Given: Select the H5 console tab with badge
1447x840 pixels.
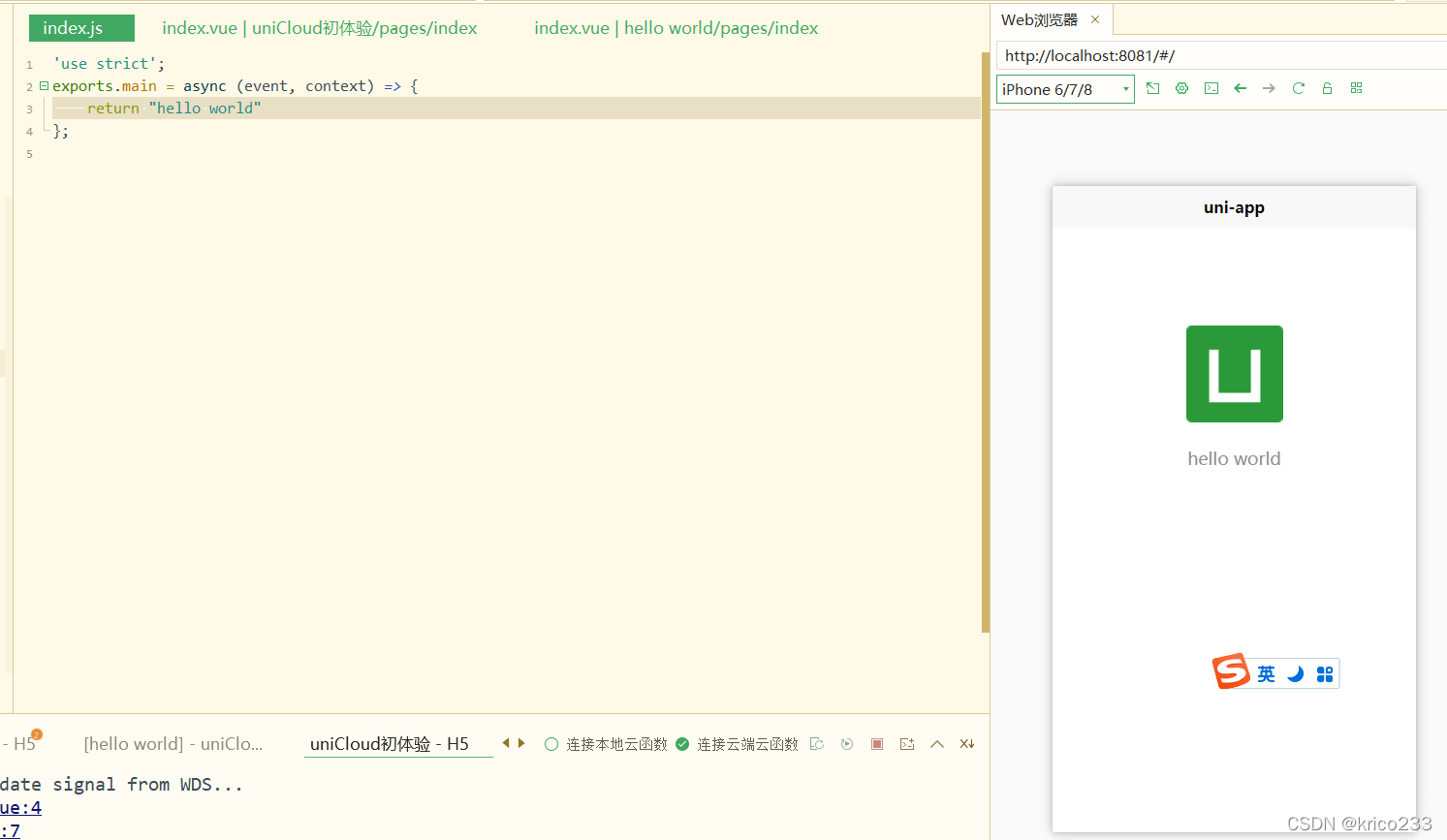Looking at the screenshot, I should point(21,743).
